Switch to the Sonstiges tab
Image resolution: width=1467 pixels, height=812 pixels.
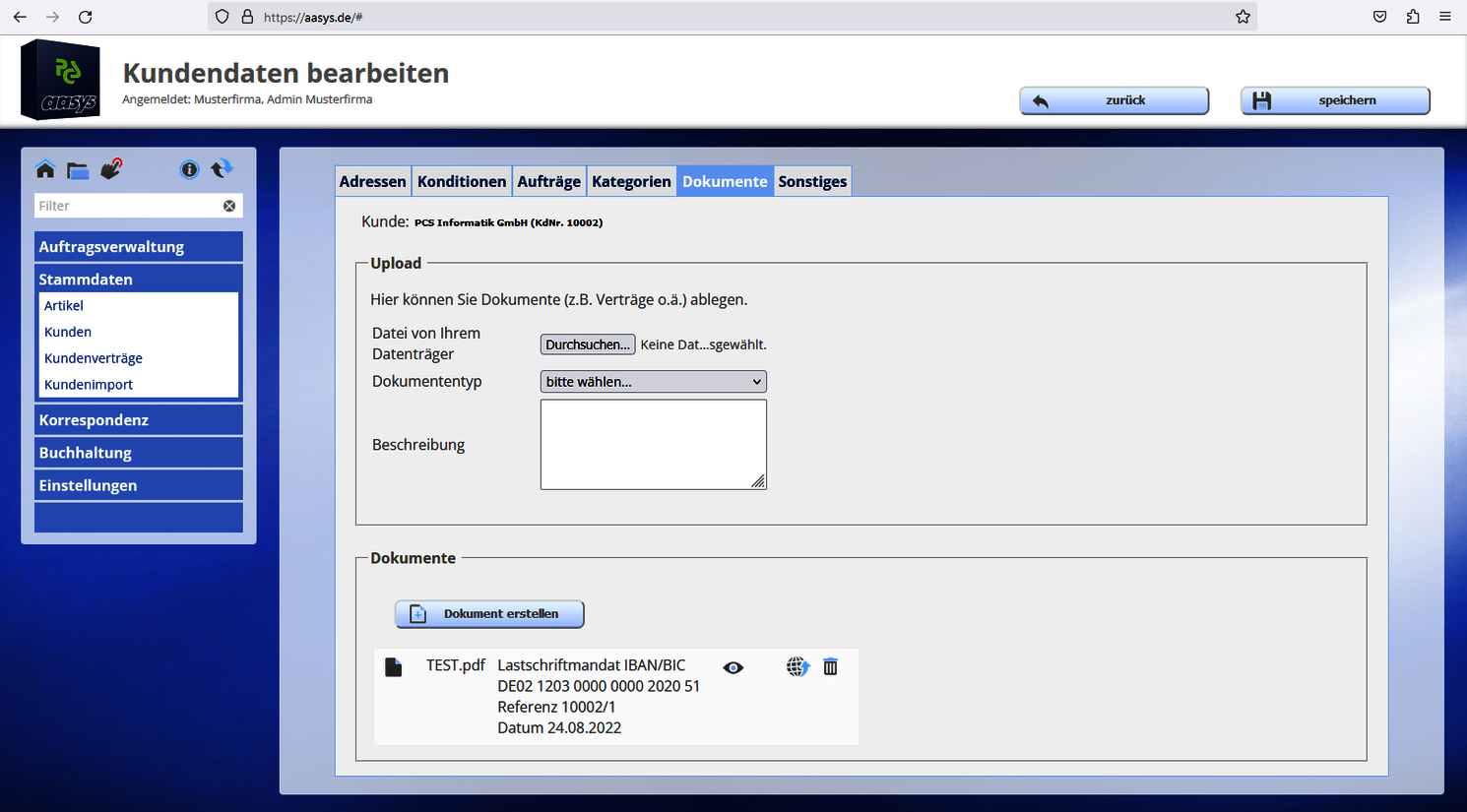coord(812,181)
